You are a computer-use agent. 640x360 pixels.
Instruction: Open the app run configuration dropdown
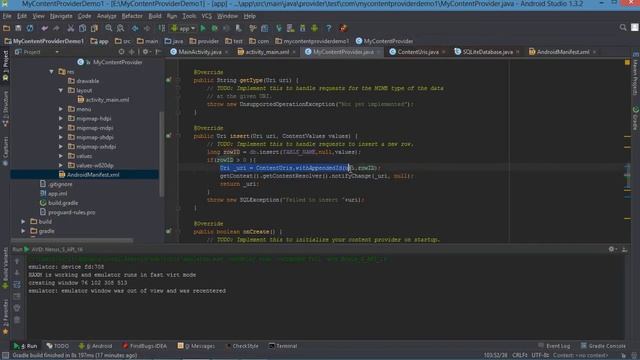click(183, 28)
